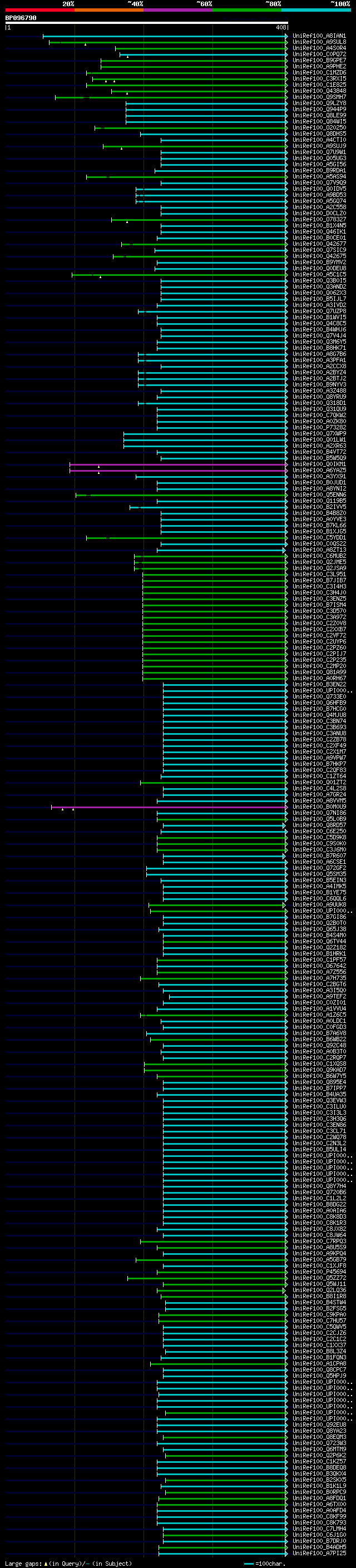
Task: Select the UniRef100_Q6HFB9 label
Action: 319,703
